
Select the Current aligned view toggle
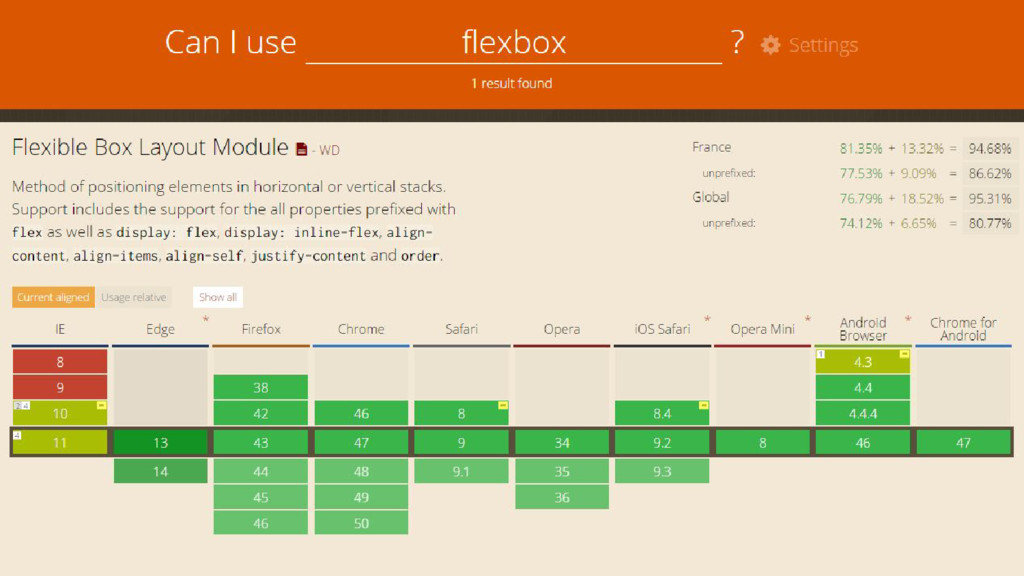click(x=53, y=297)
